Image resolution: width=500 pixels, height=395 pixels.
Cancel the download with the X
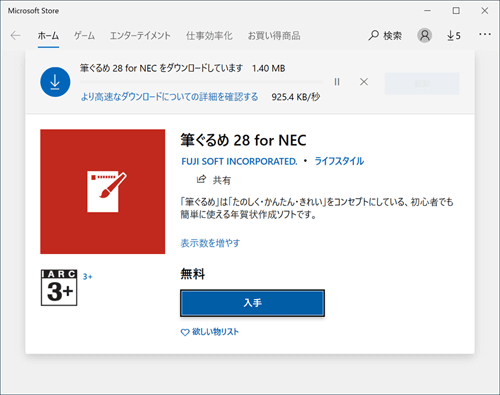[364, 82]
